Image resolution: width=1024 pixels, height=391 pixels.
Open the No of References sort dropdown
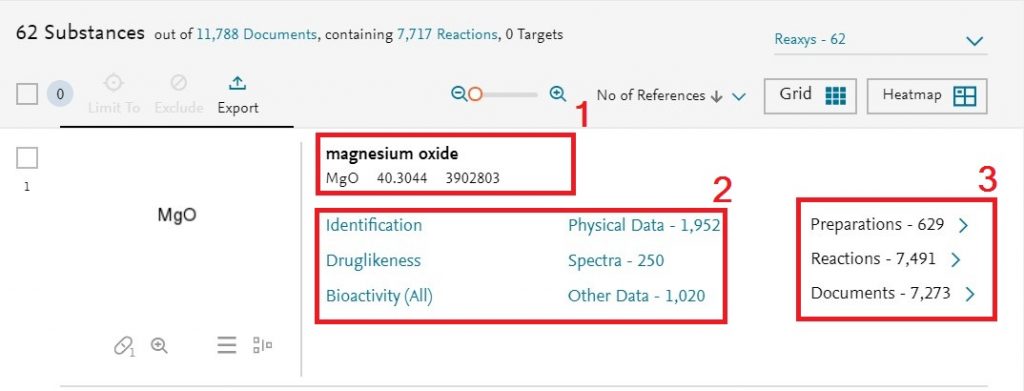(671, 96)
